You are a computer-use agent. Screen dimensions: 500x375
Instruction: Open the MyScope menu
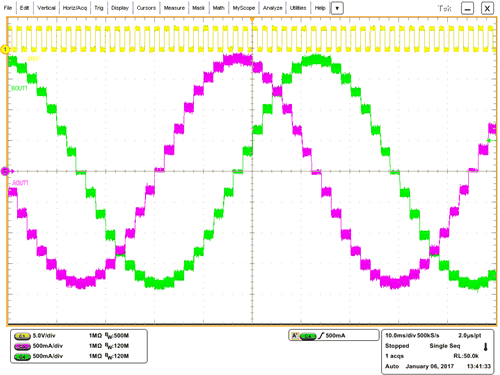point(244,8)
